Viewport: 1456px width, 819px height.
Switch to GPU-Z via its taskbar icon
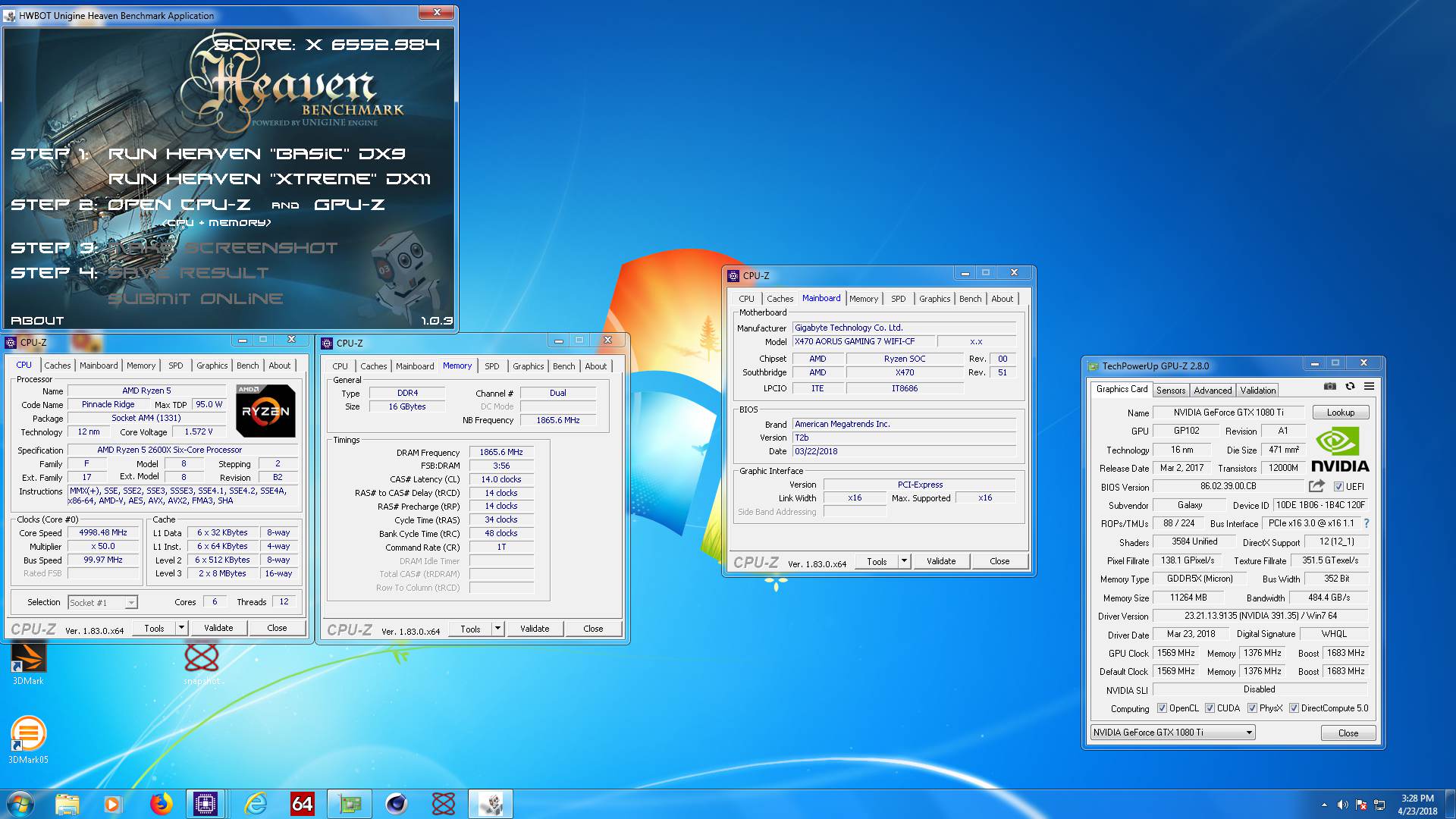tap(350, 804)
